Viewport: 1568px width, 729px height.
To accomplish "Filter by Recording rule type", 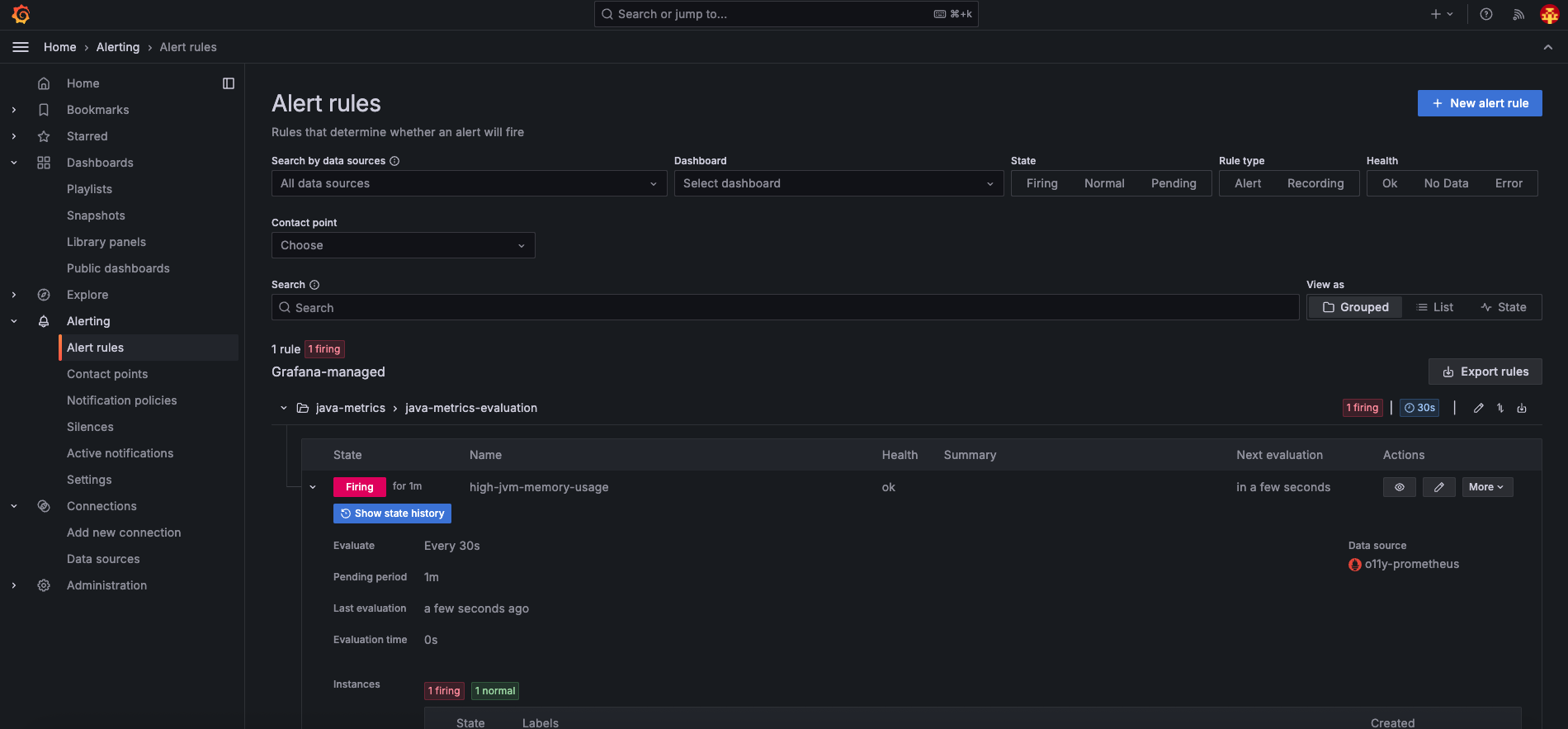I will [x=1315, y=183].
